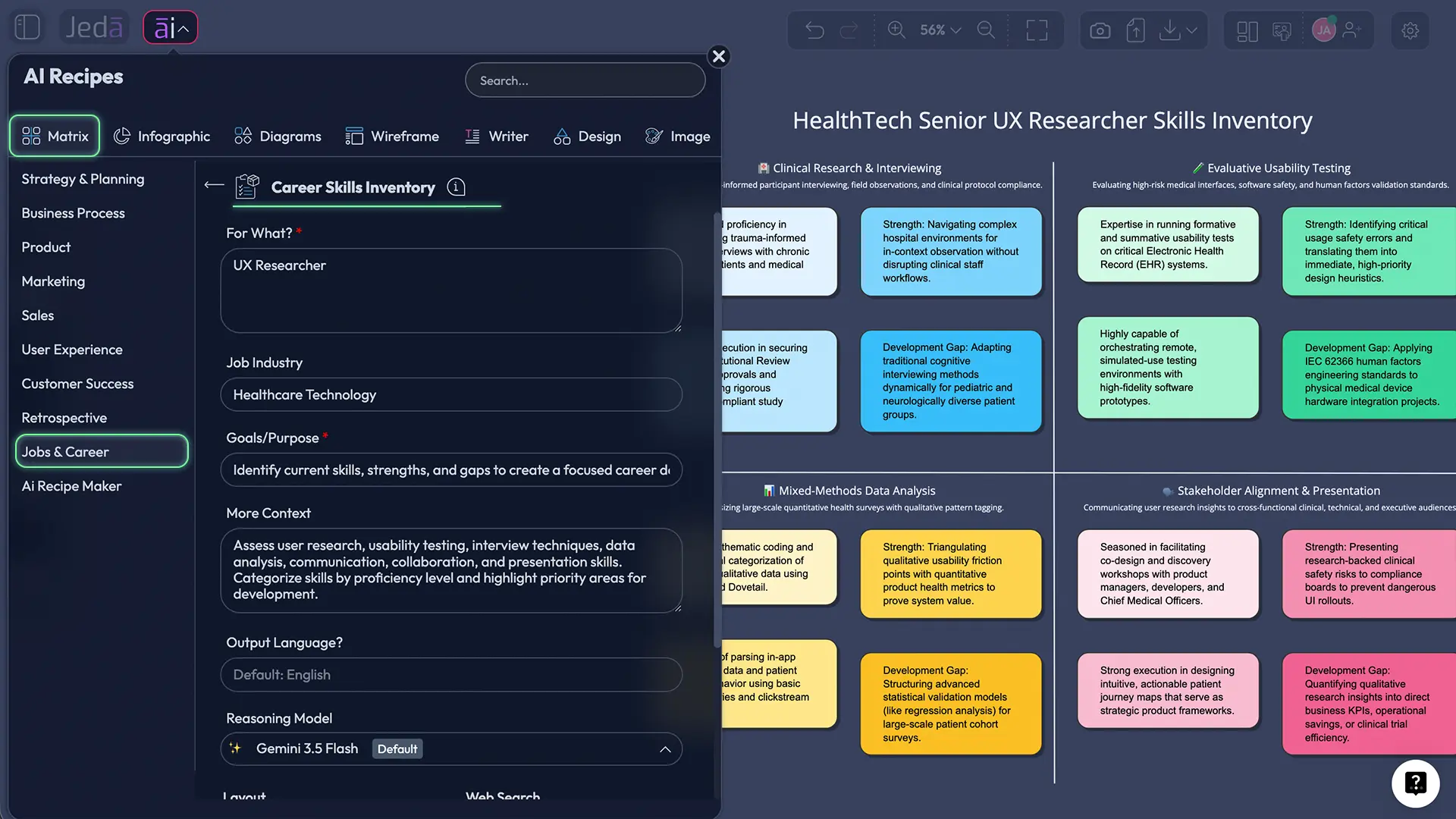Click the Job Industry input field

[x=451, y=394]
